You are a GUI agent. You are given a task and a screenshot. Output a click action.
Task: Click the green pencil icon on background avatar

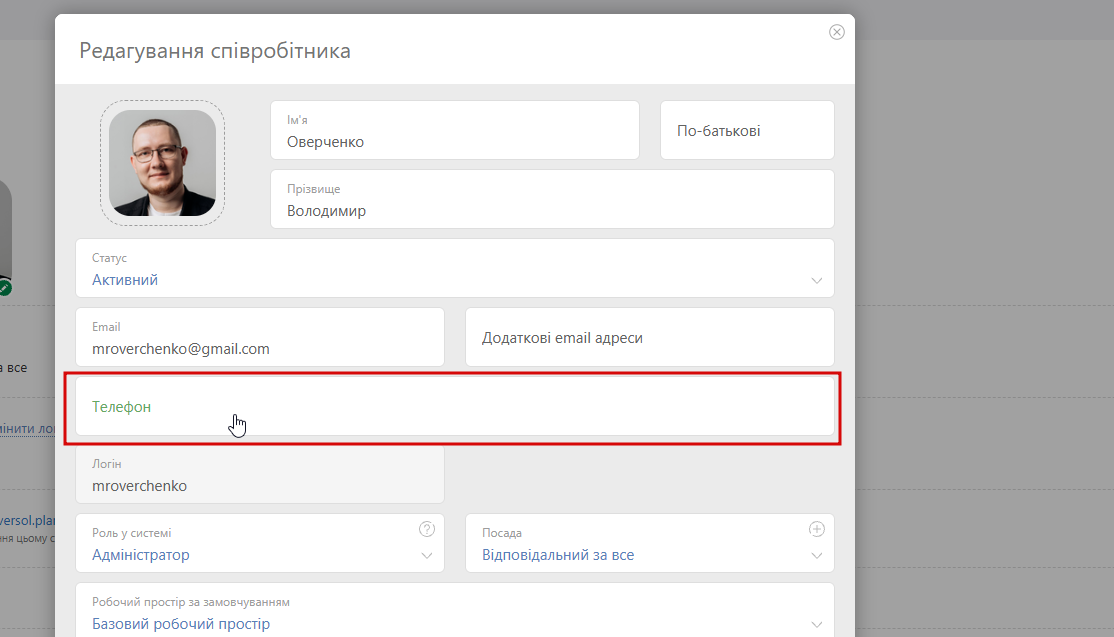point(5,288)
